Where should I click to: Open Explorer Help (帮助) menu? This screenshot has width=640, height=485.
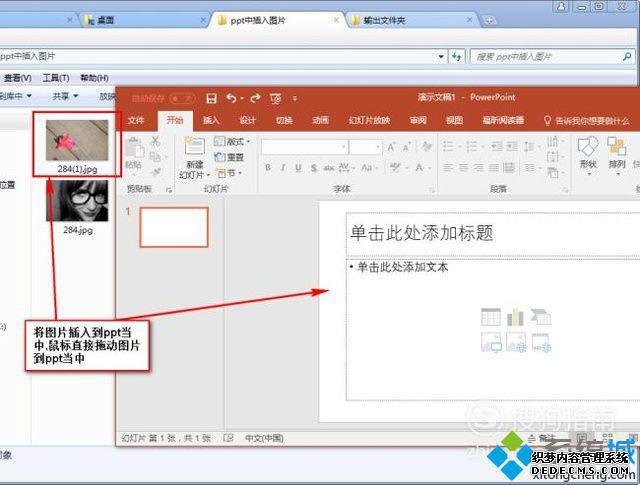coord(94,78)
